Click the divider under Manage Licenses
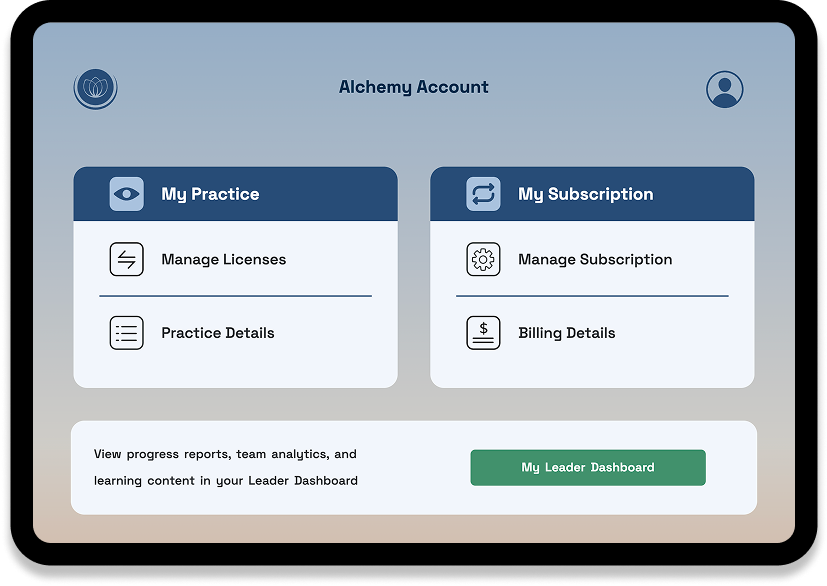This screenshot has width=827, height=586. [236, 296]
